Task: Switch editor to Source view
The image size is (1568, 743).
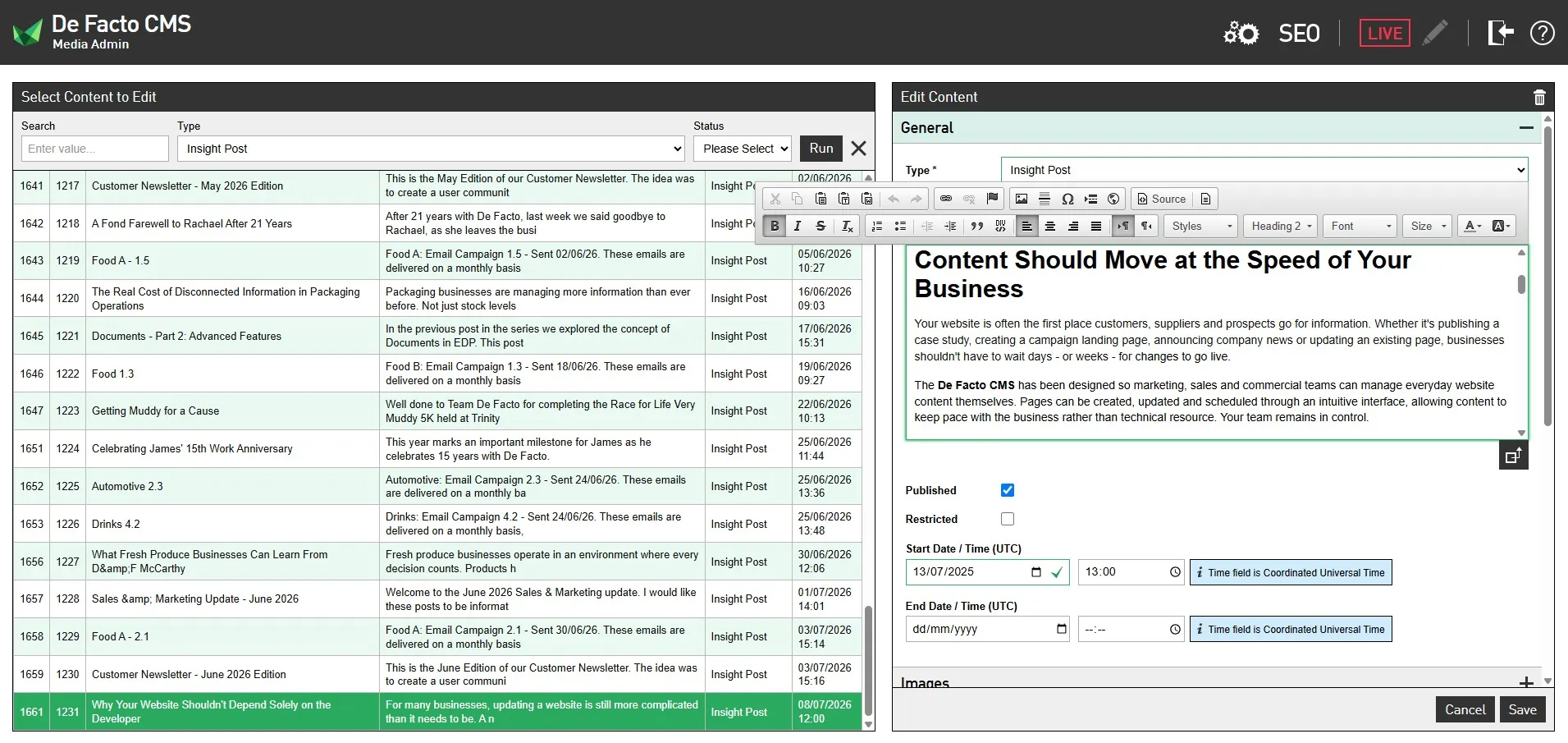Action: (1161, 199)
